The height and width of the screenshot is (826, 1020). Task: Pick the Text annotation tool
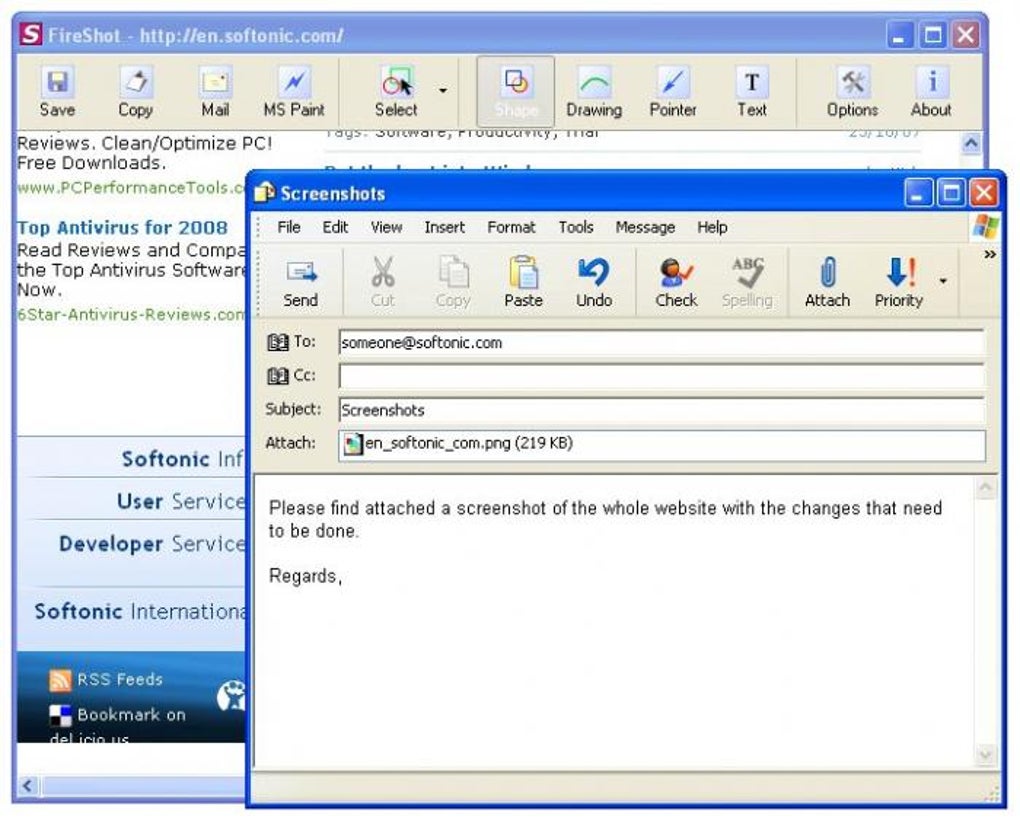point(752,92)
